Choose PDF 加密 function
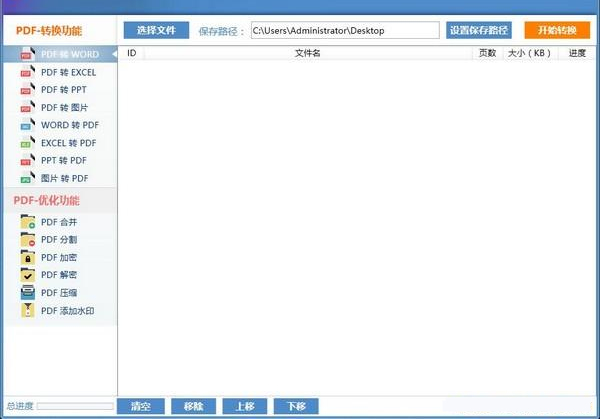This screenshot has width=600, height=419. tap(60, 257)
